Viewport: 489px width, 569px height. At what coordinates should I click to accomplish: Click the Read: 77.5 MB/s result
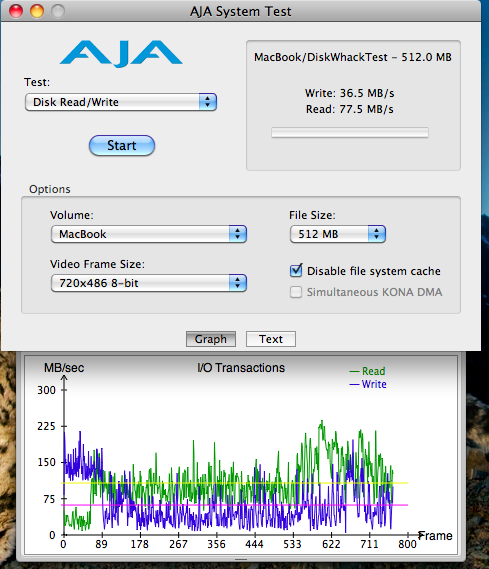349,109
